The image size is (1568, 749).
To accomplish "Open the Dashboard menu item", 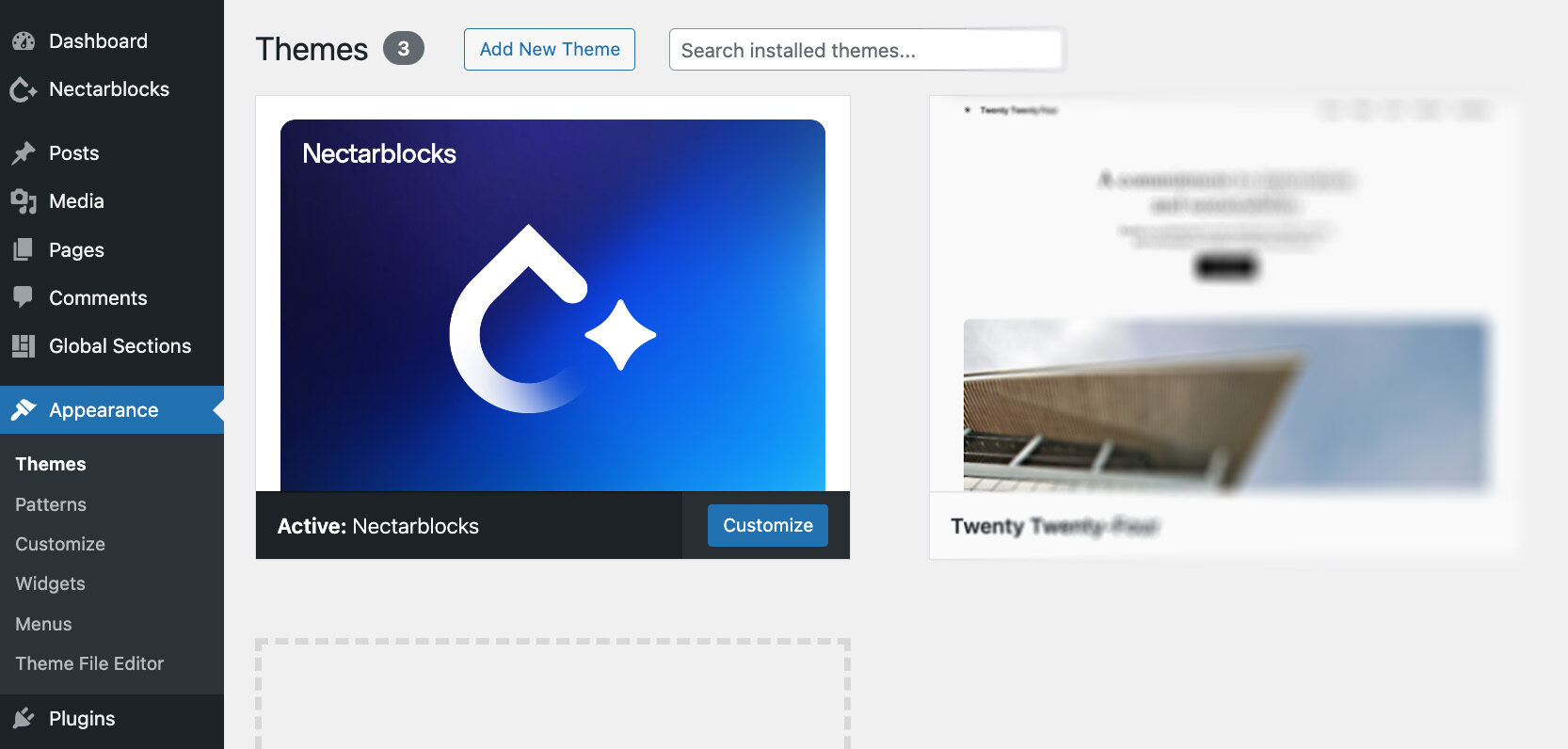I will (x=98, y=41).
